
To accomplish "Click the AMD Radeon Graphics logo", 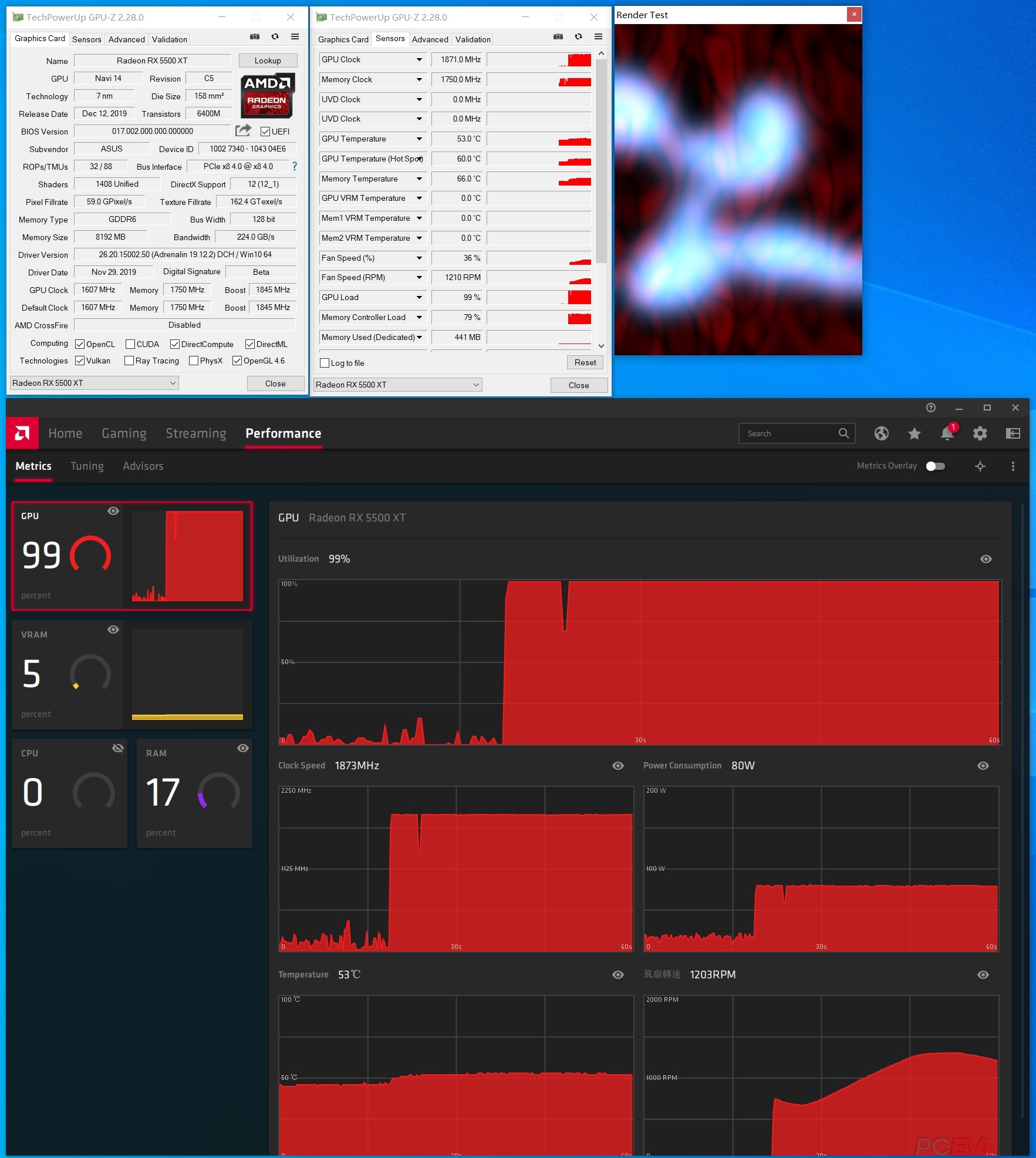I will tap(267, 95).
